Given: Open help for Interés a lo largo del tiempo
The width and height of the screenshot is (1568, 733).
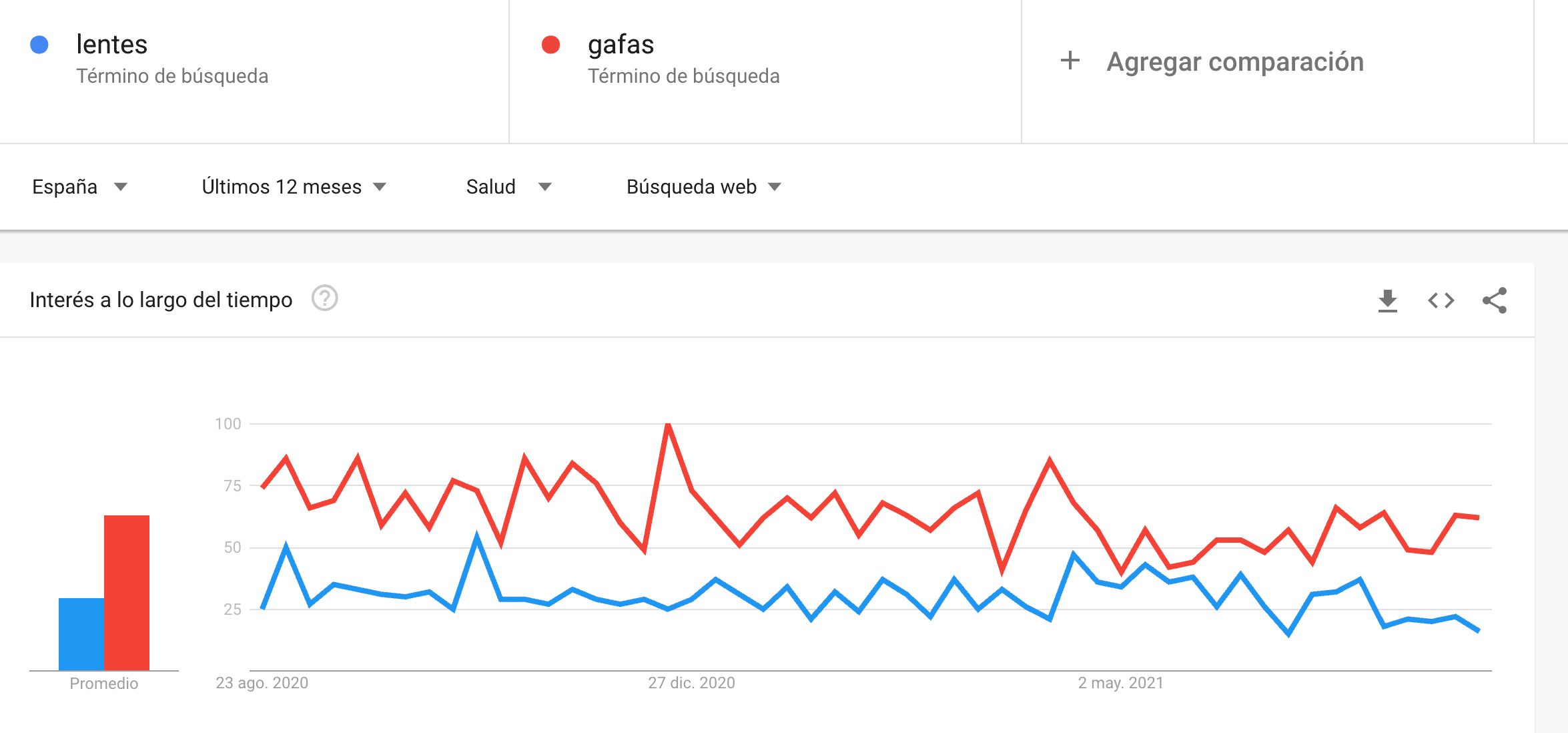Looking at the screenshot, I should [x=325, y=298].
